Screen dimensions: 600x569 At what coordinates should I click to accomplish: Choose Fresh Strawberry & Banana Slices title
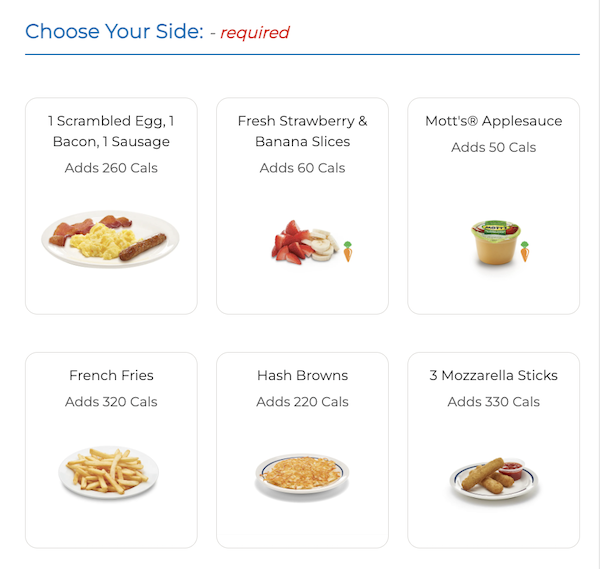302,131
